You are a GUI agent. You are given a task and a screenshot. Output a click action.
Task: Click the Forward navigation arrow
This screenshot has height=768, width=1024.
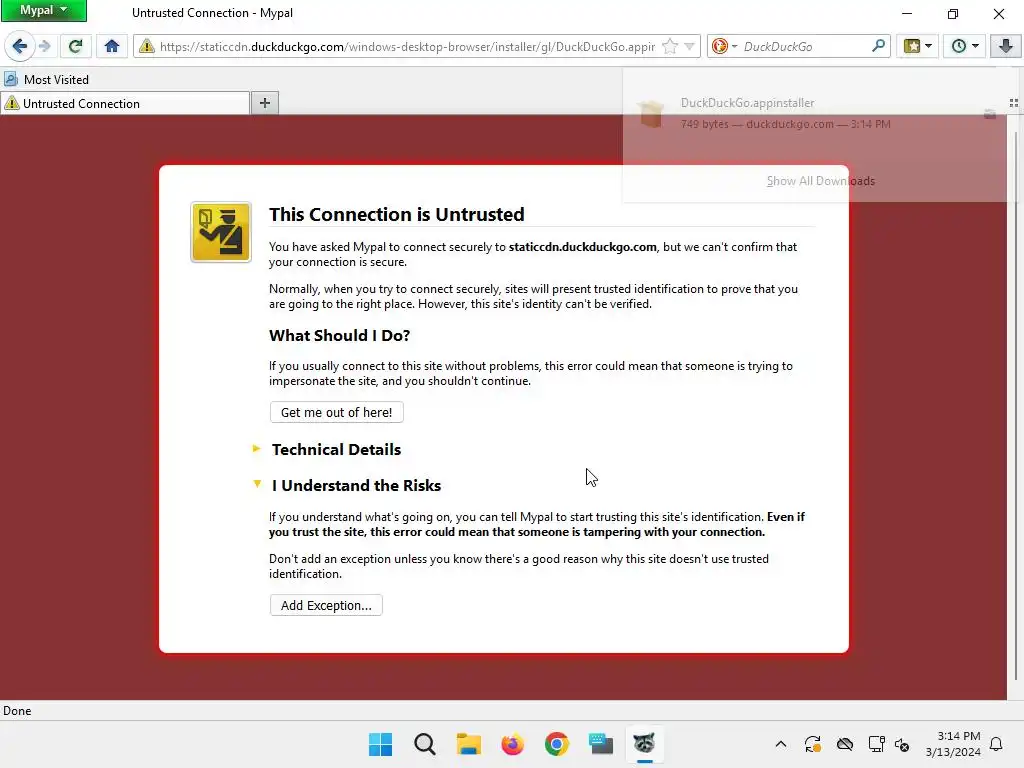[44, 46]
